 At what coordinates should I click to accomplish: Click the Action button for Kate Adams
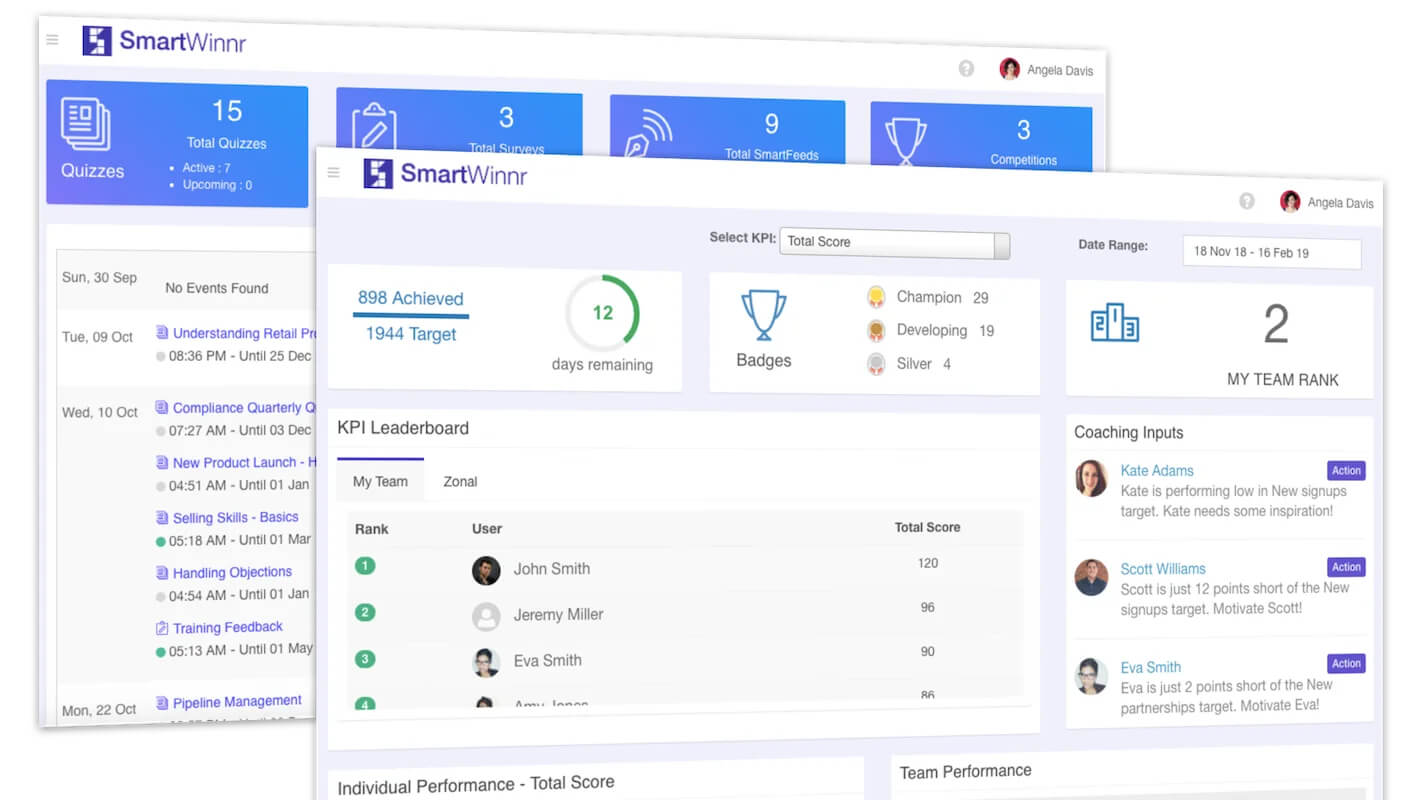[x=1346, y=470]
